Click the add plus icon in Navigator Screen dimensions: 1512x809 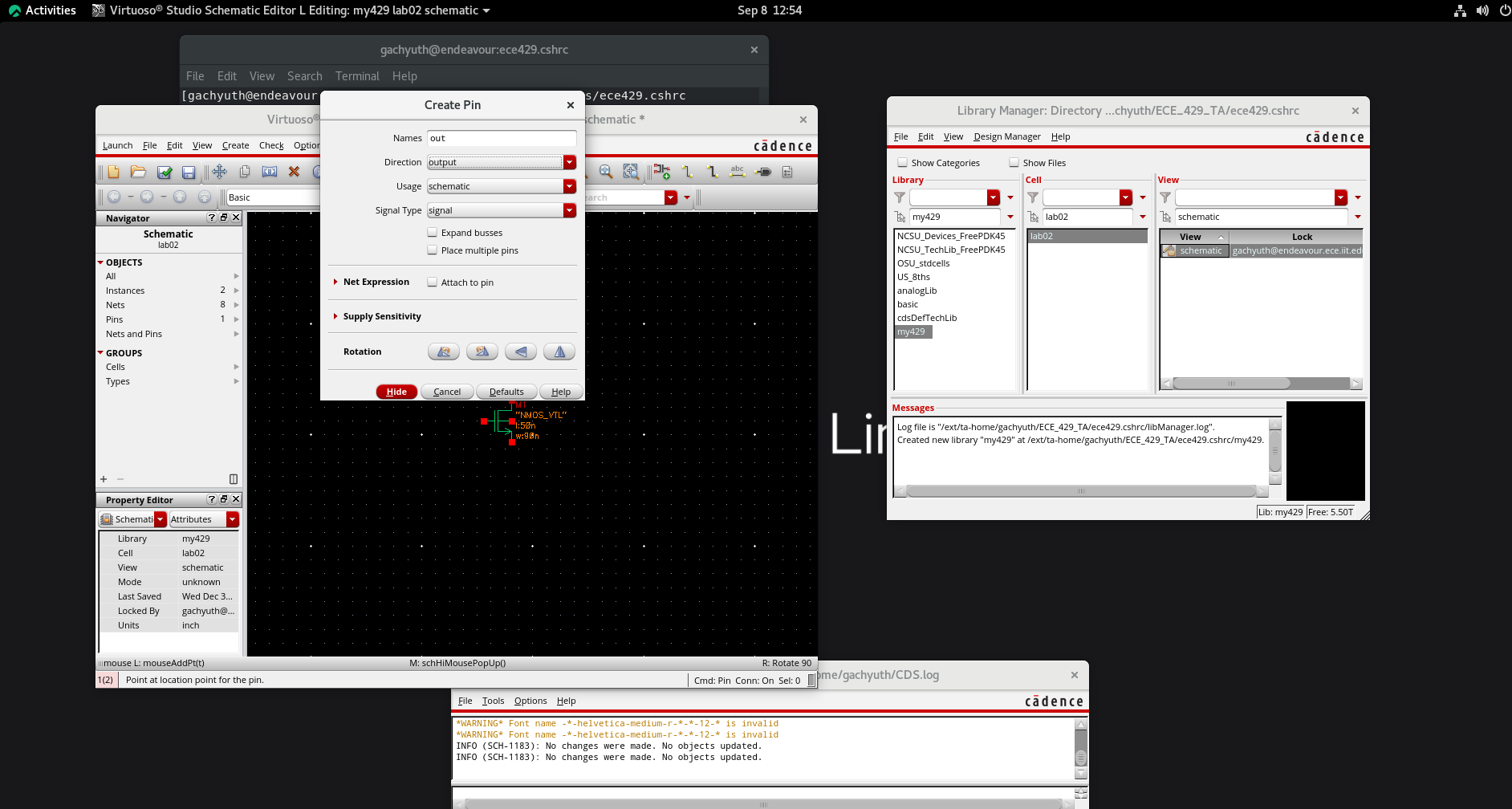104,479
